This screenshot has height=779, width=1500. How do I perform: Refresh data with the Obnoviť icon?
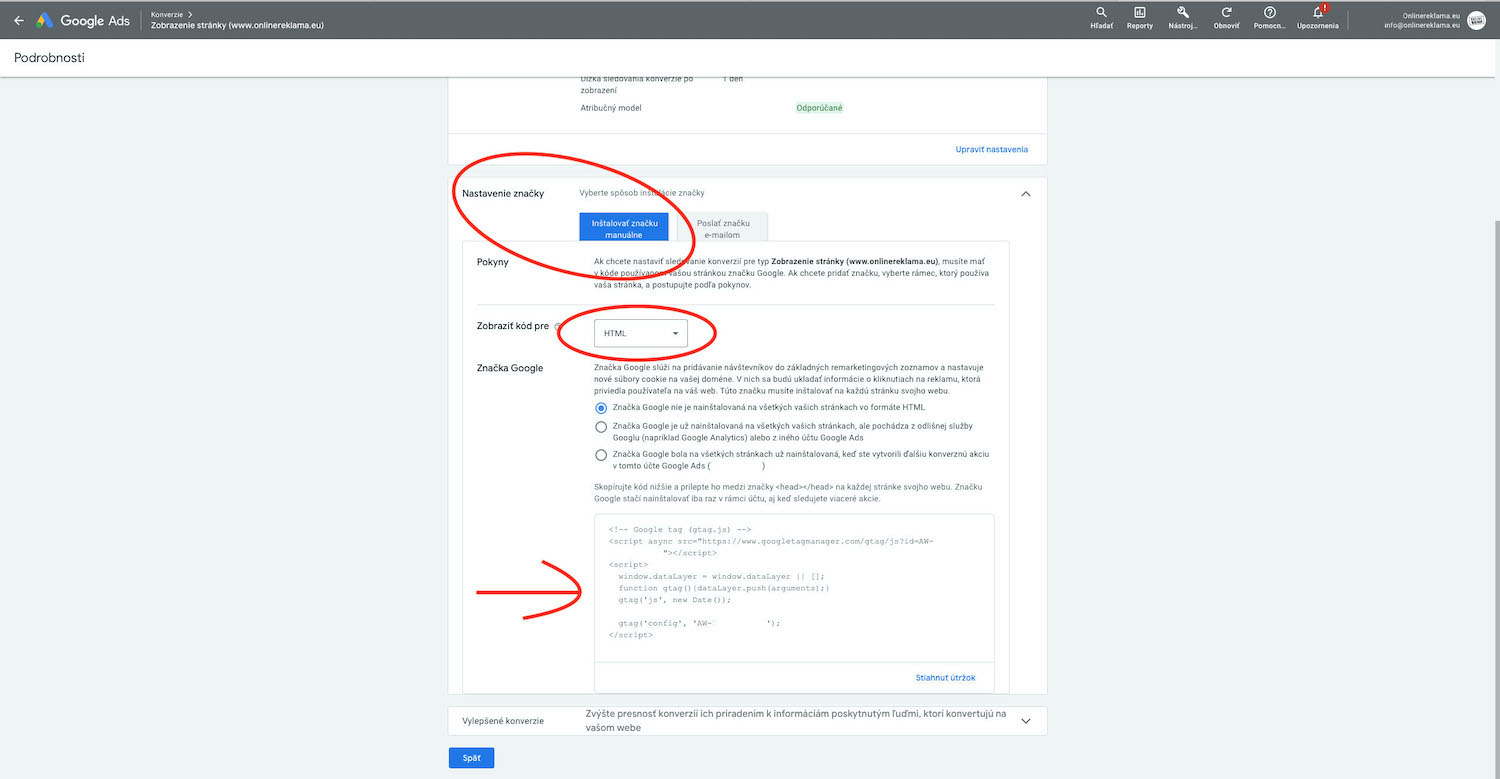click(1226, 18)
